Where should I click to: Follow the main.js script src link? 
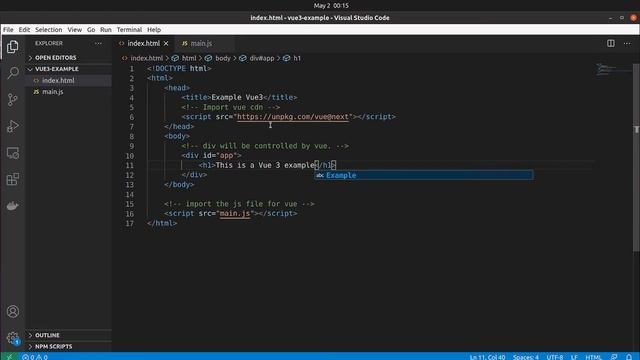(235, 213)
